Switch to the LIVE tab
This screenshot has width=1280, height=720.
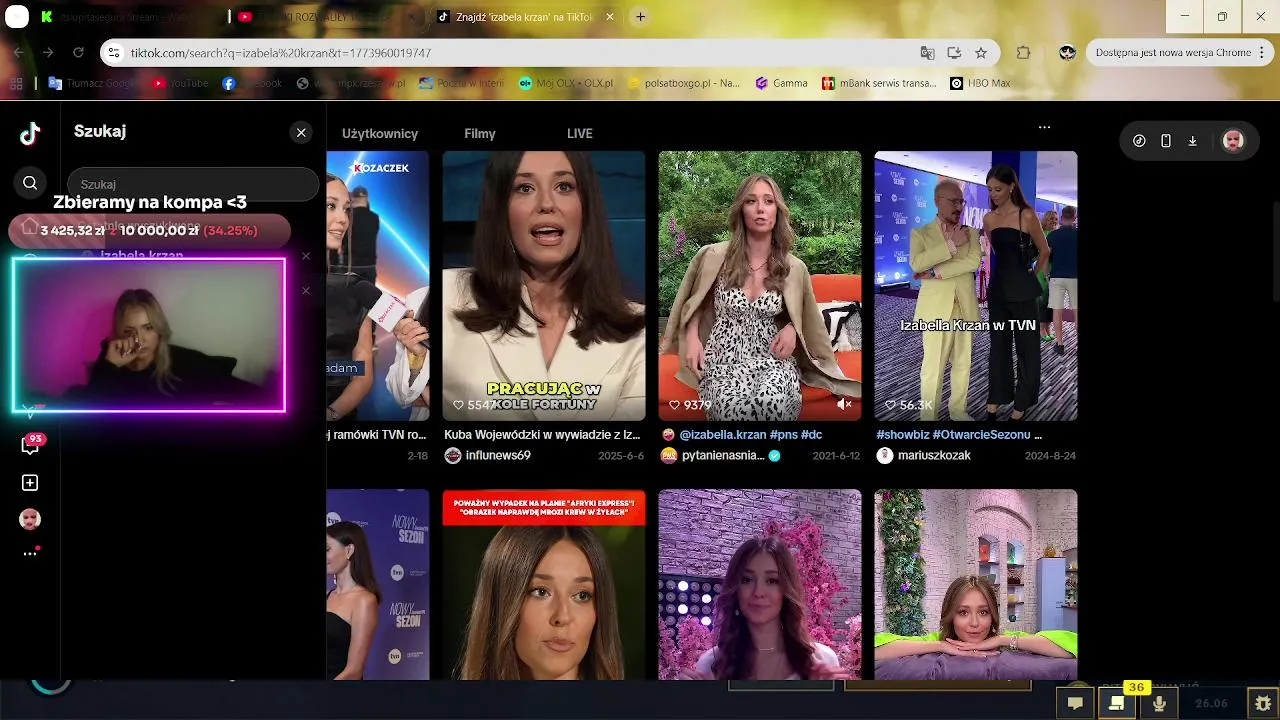(580, 133)
